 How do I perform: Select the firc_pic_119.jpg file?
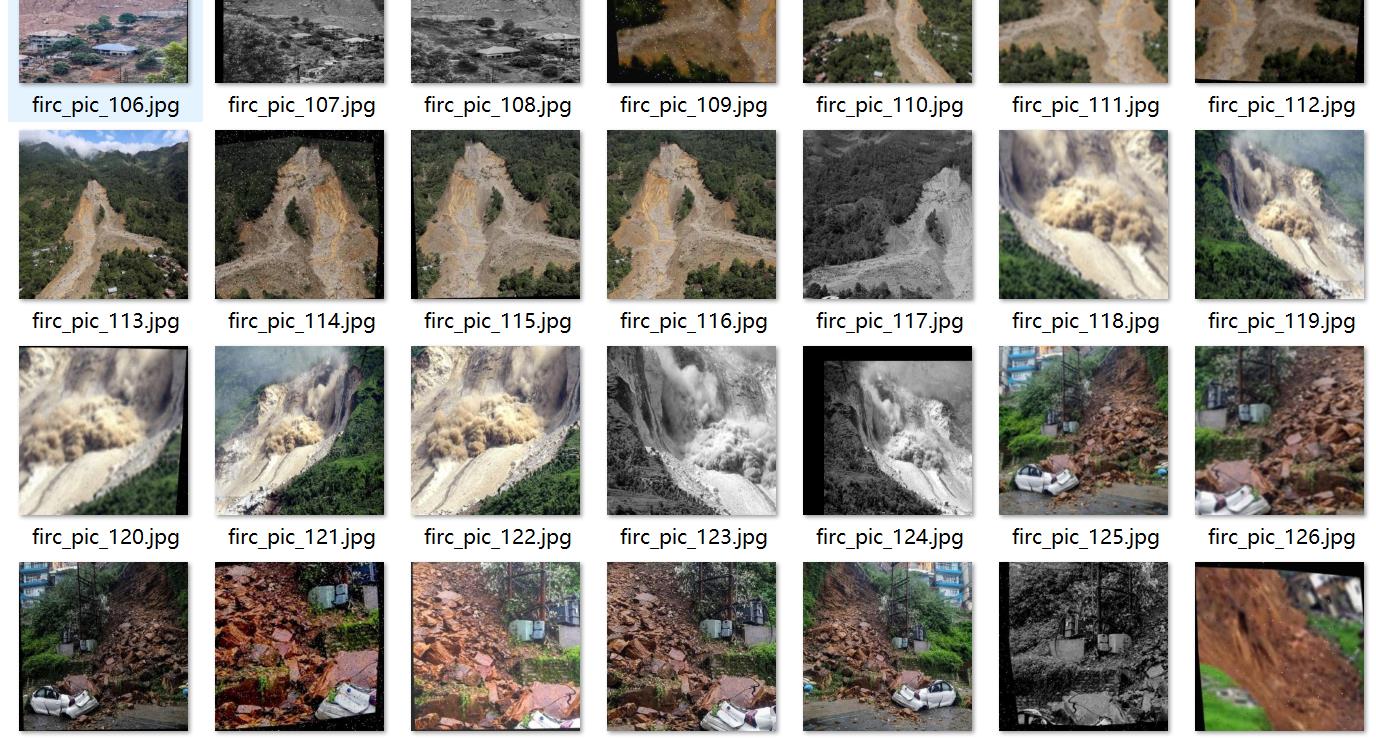pyautogui.click(x=1280, y=215)
